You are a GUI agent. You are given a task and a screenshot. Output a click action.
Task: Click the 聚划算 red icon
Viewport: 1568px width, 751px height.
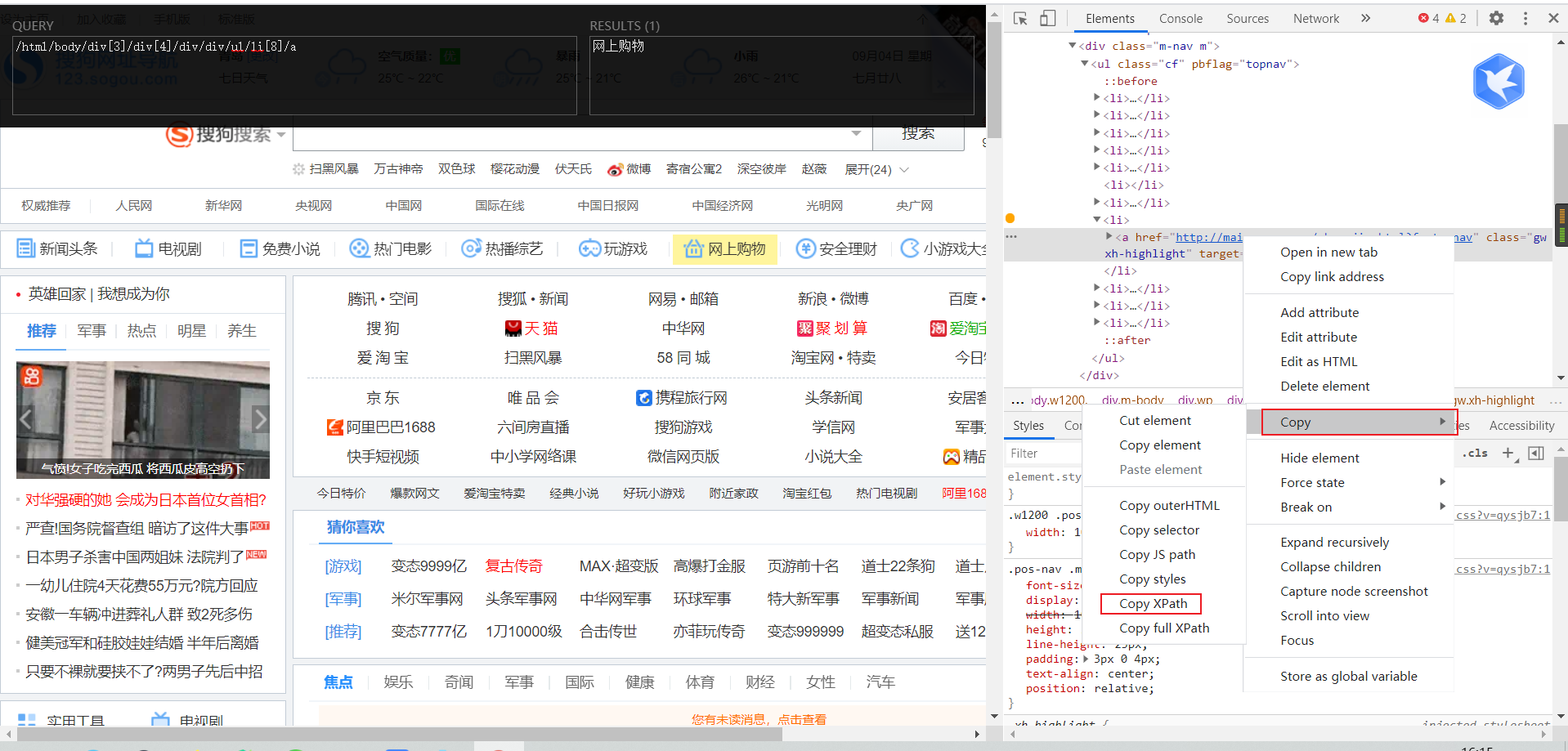pos(805,329)
